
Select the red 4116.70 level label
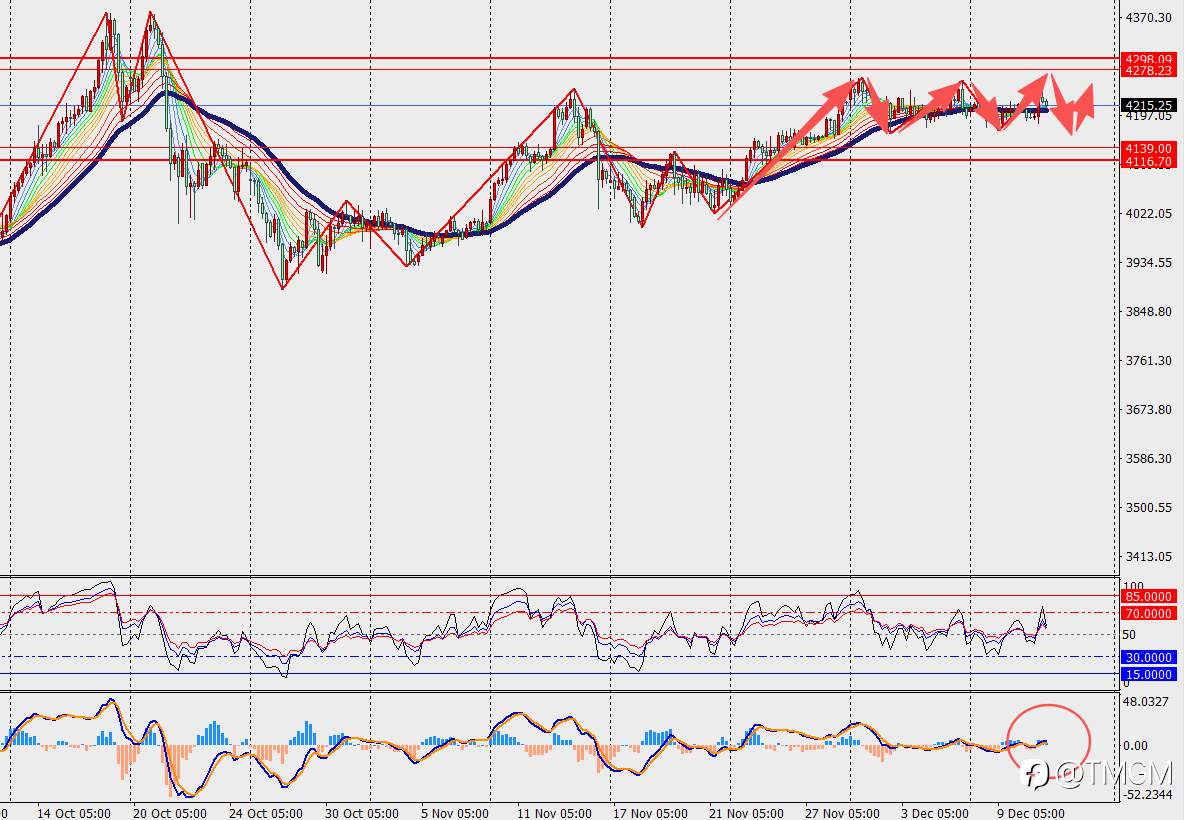pos(1149,162)
